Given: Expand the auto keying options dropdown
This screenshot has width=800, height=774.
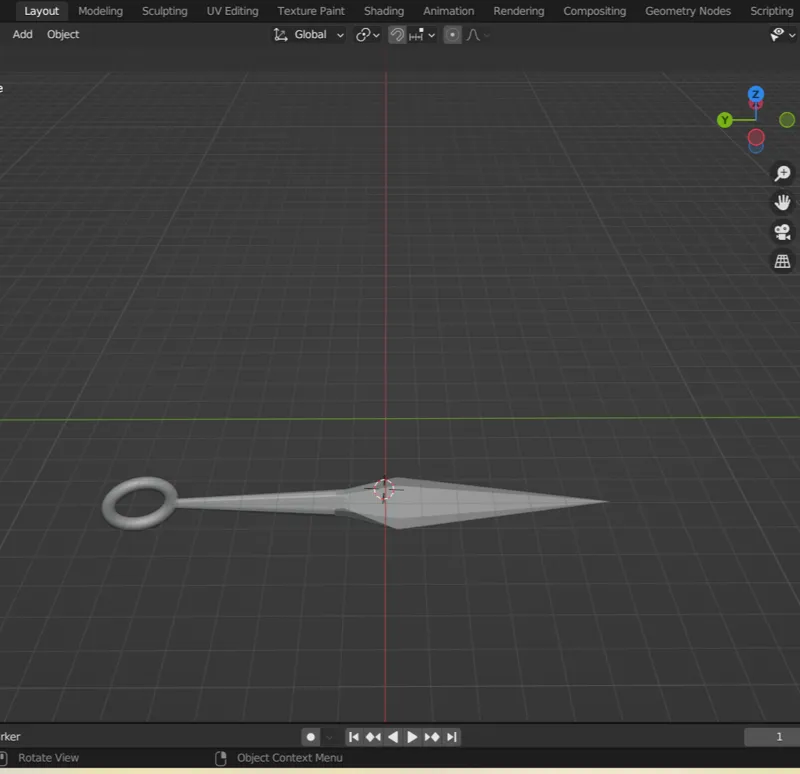Looking at the screenshot, I should pos(329,737).
